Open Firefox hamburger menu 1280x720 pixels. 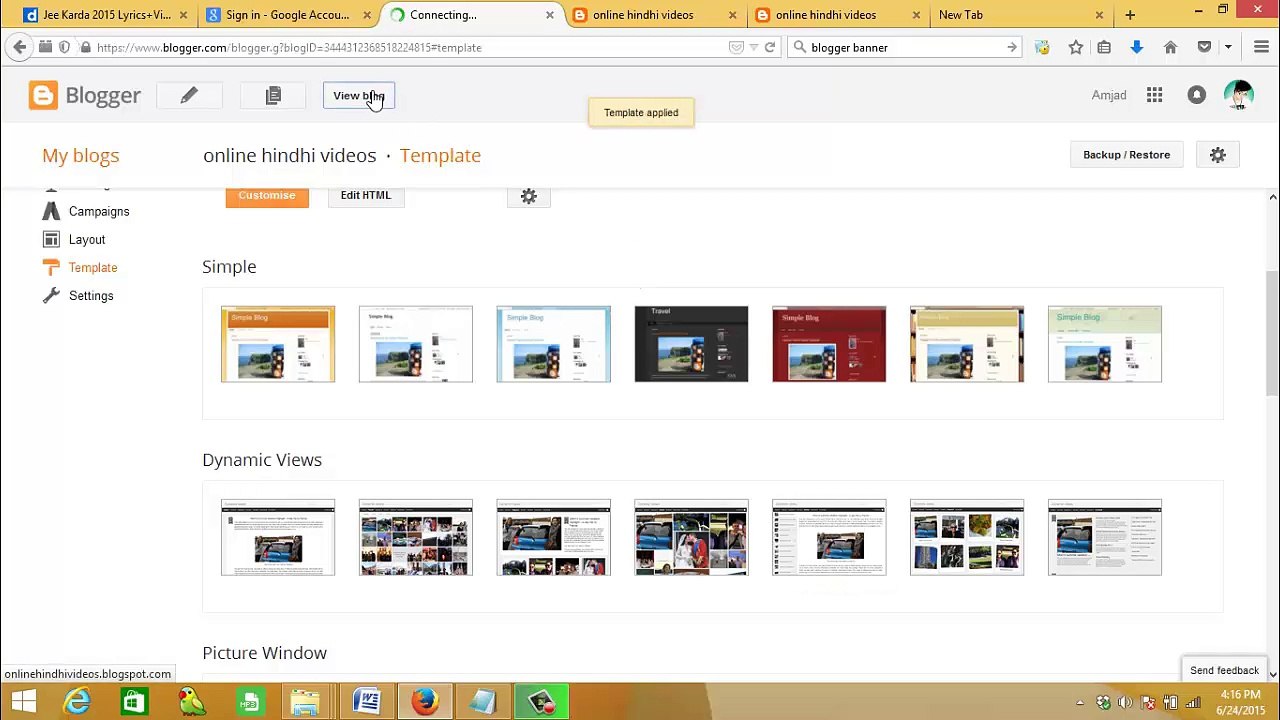(x=1261, y=47)
